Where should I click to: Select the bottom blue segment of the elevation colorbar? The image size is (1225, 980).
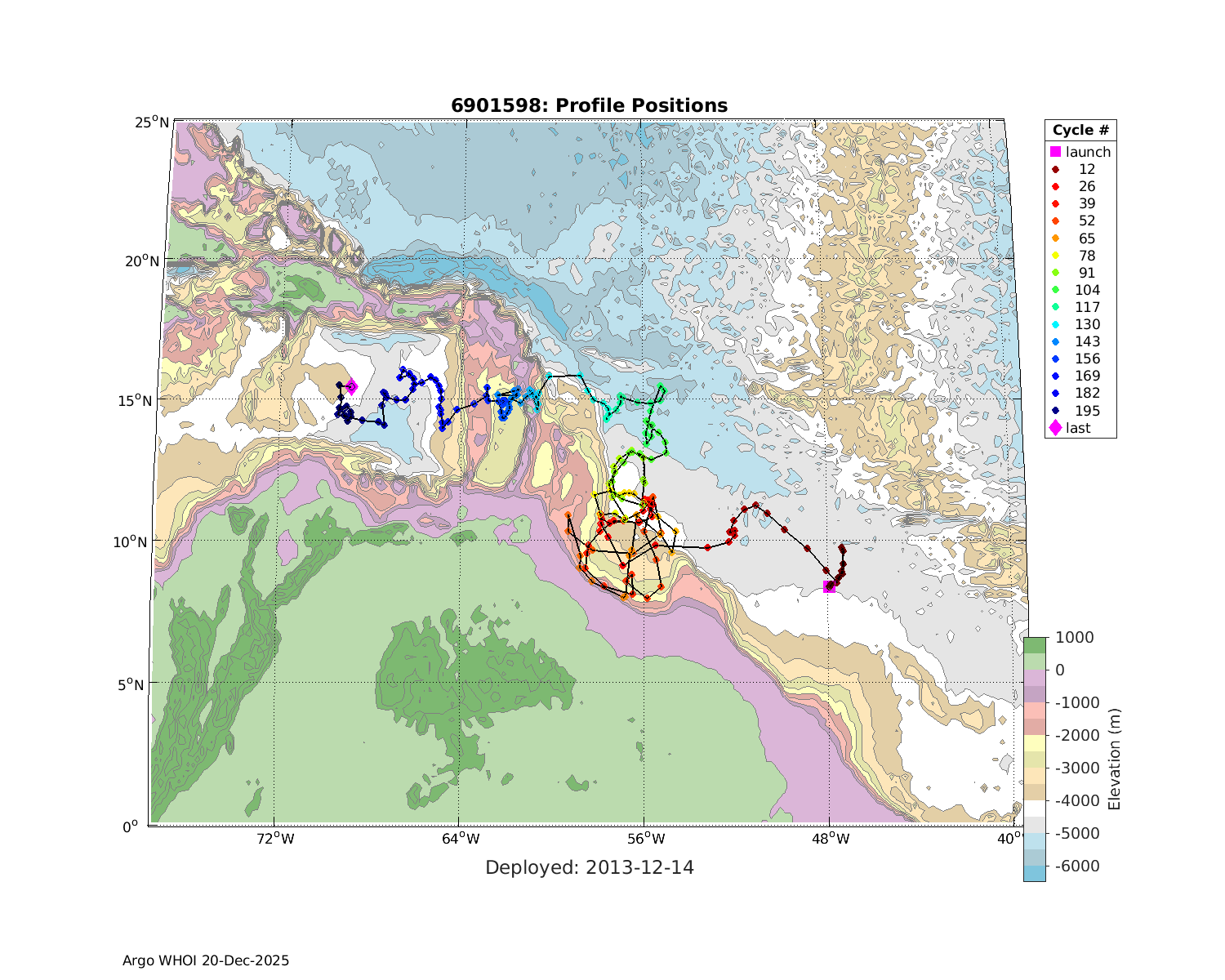click(x=1034, y=872)
